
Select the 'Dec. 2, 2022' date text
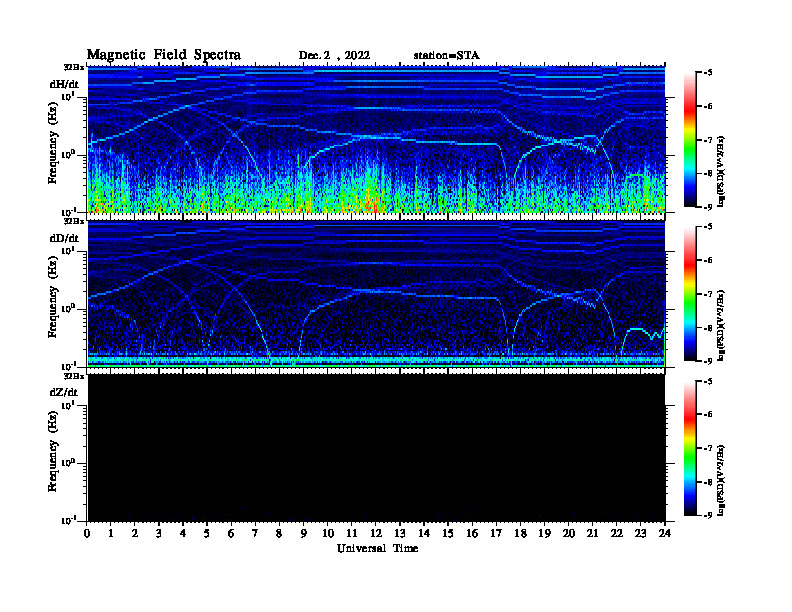coord(334,56)
